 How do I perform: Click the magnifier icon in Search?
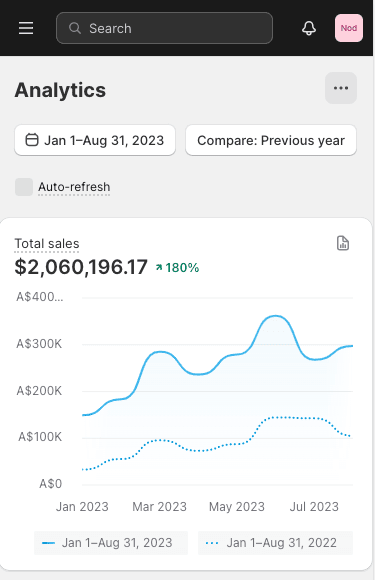tap(75, 28)
